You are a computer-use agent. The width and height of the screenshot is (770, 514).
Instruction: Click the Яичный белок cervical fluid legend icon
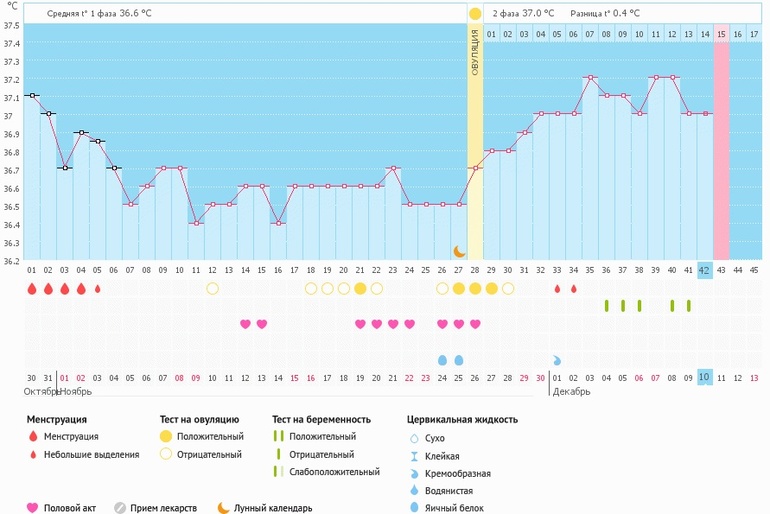(415, 508)
